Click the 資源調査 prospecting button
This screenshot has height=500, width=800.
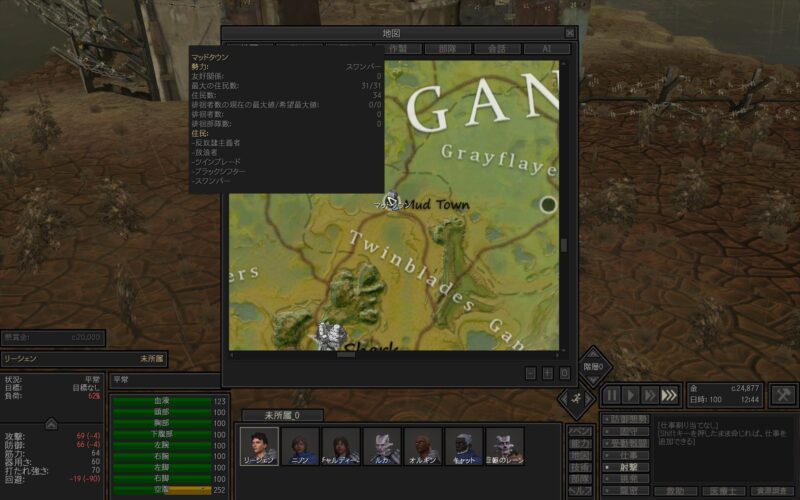771,491
